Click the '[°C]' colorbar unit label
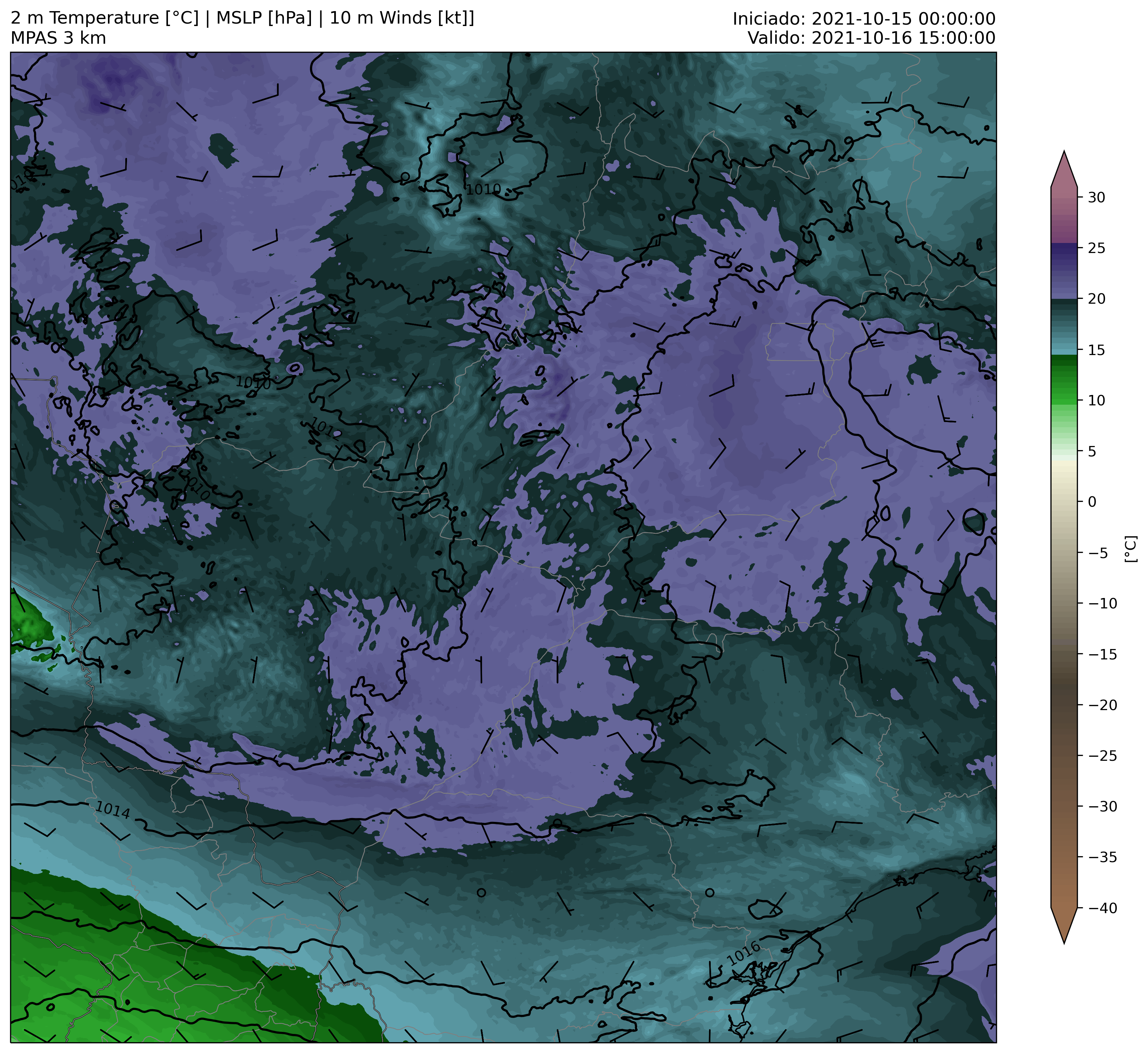Screen dimensions: 1148x1053 coord(1130,549)
